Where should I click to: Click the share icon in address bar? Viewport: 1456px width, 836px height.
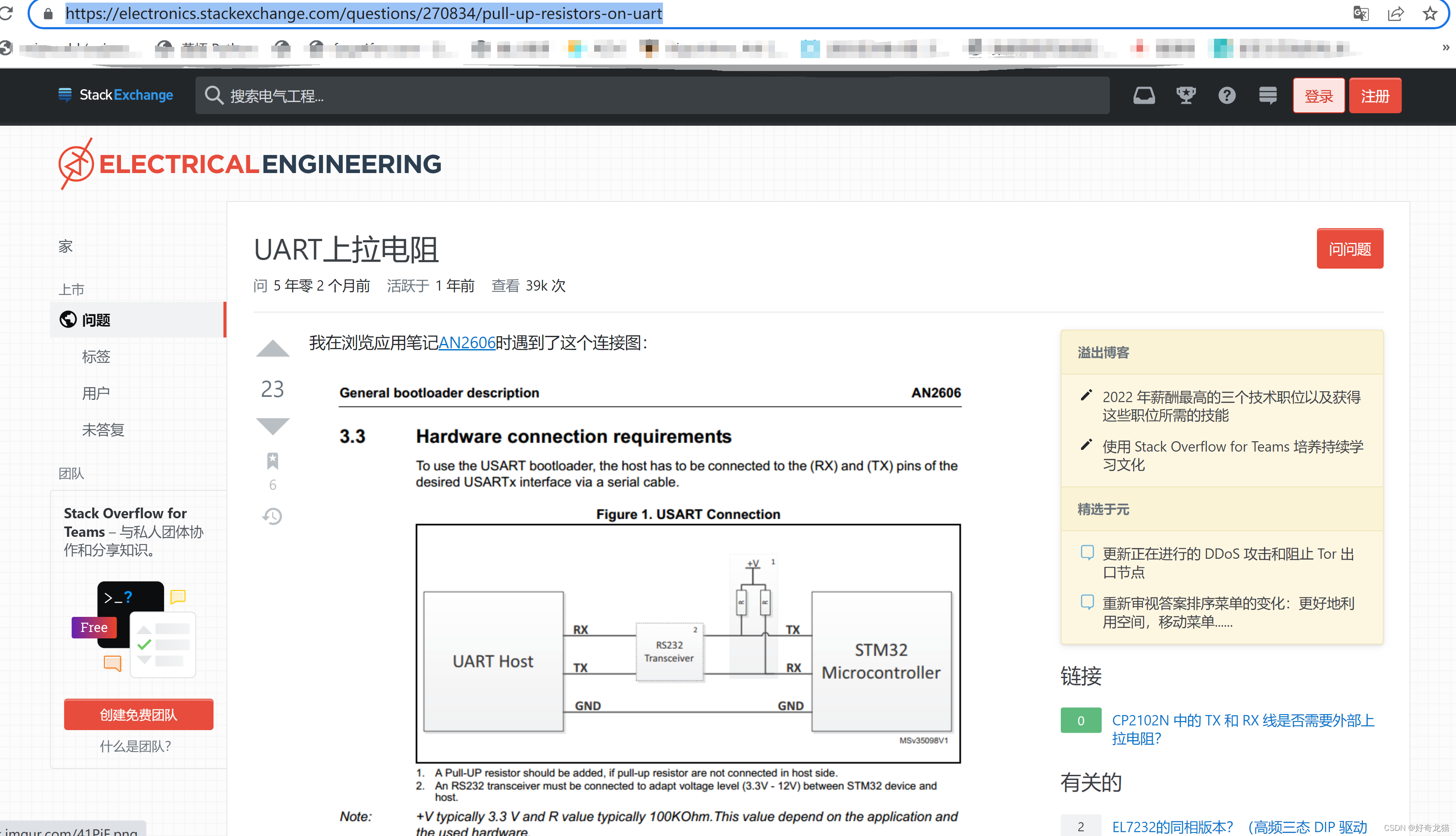[1396, 14]
